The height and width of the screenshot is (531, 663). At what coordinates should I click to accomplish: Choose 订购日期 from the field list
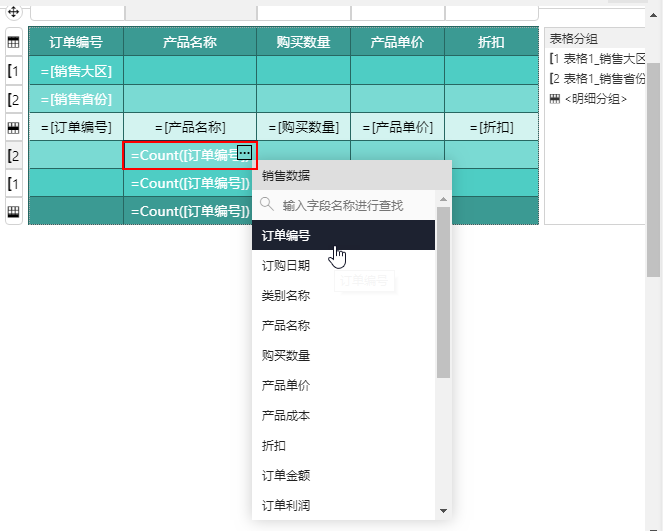[x=286, y=266]
